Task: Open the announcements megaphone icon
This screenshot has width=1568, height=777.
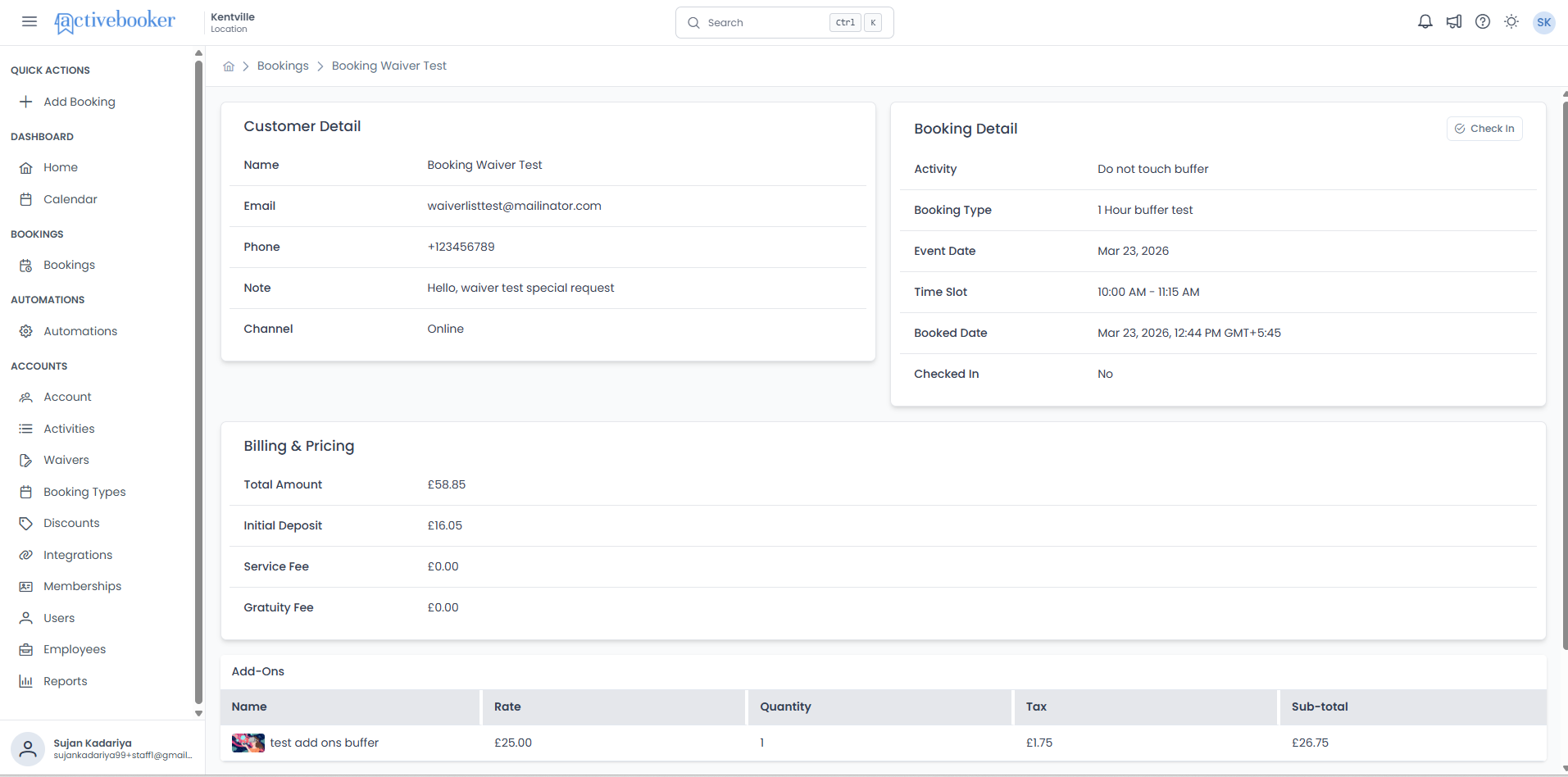Action: (1454, 22)
